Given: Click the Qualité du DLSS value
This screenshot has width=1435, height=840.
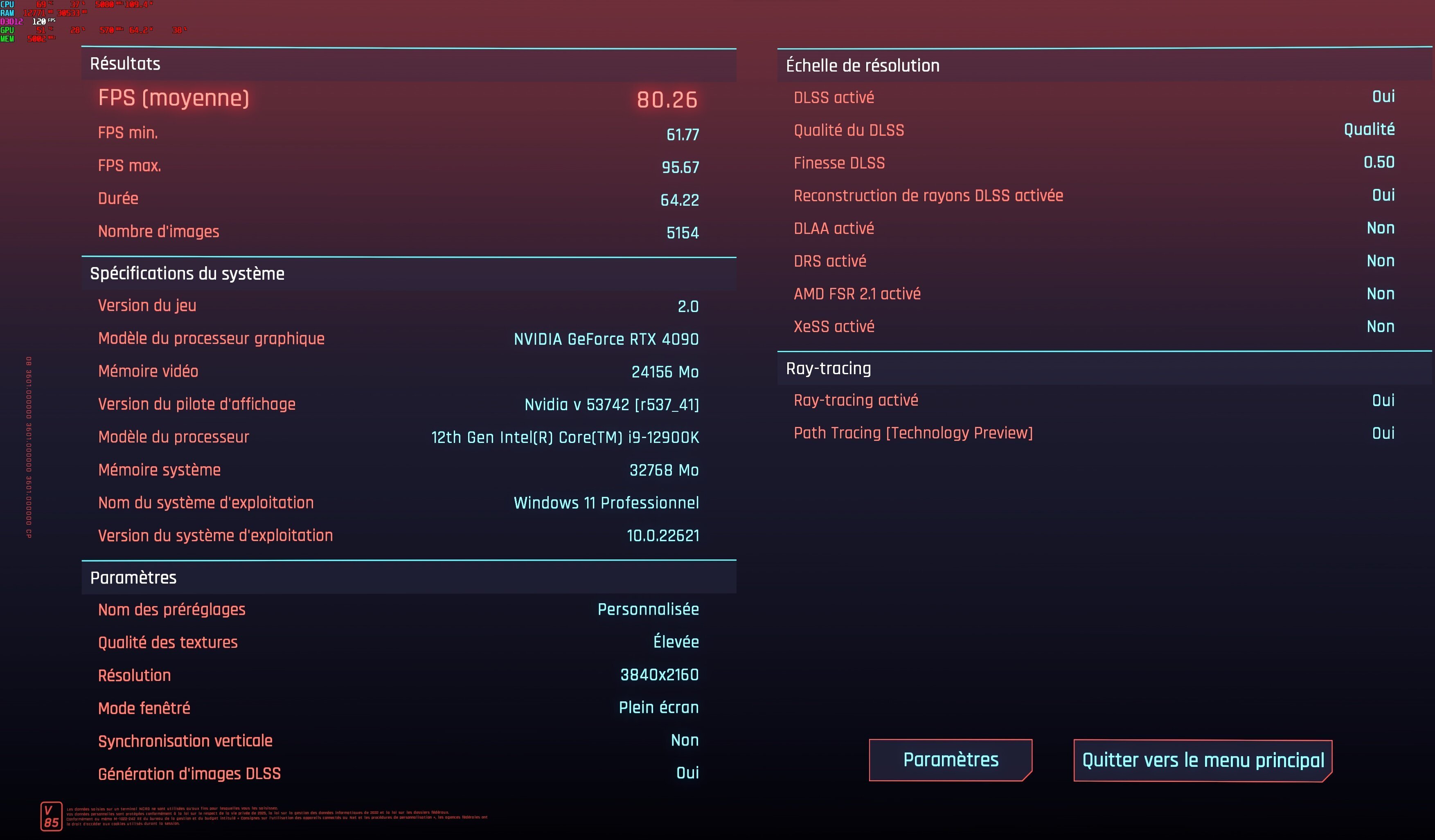Looking at the screenshot, I should [1368, 130].
